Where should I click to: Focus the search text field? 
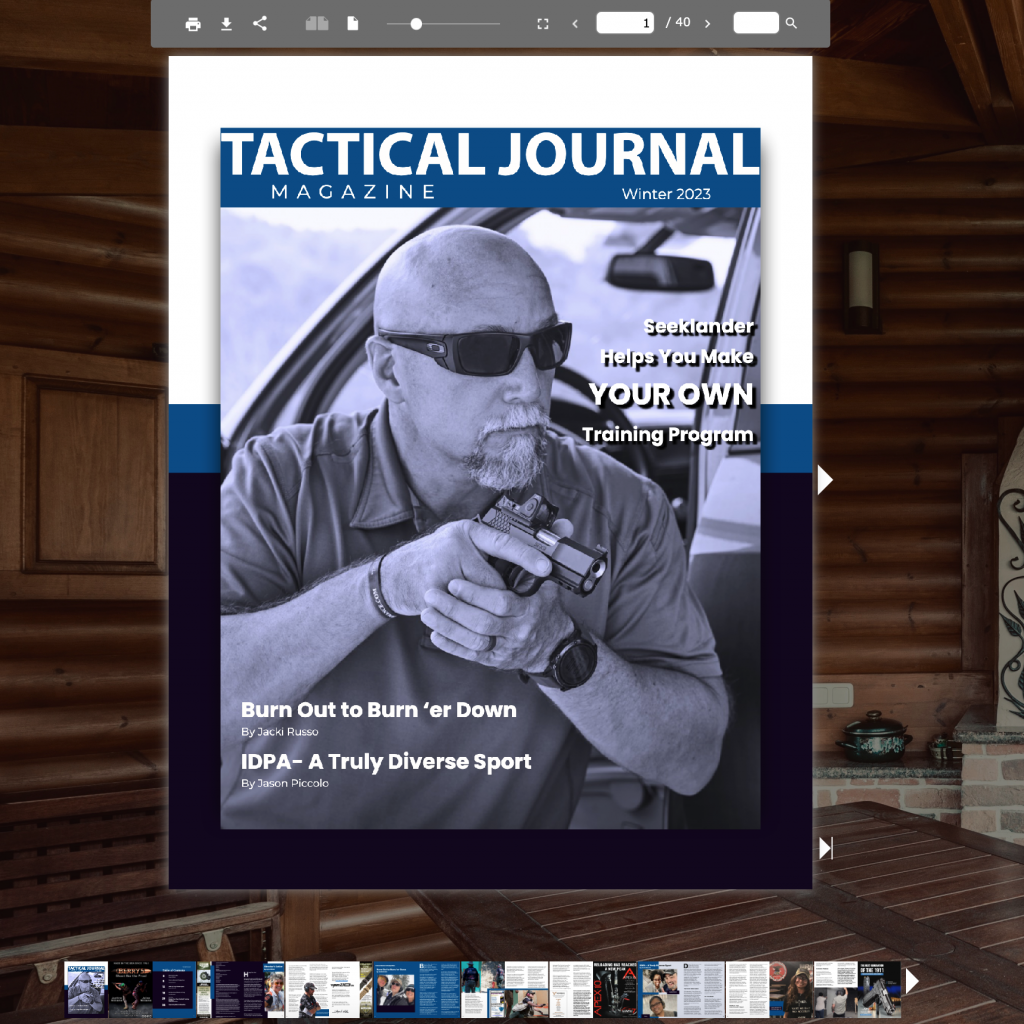755,23
